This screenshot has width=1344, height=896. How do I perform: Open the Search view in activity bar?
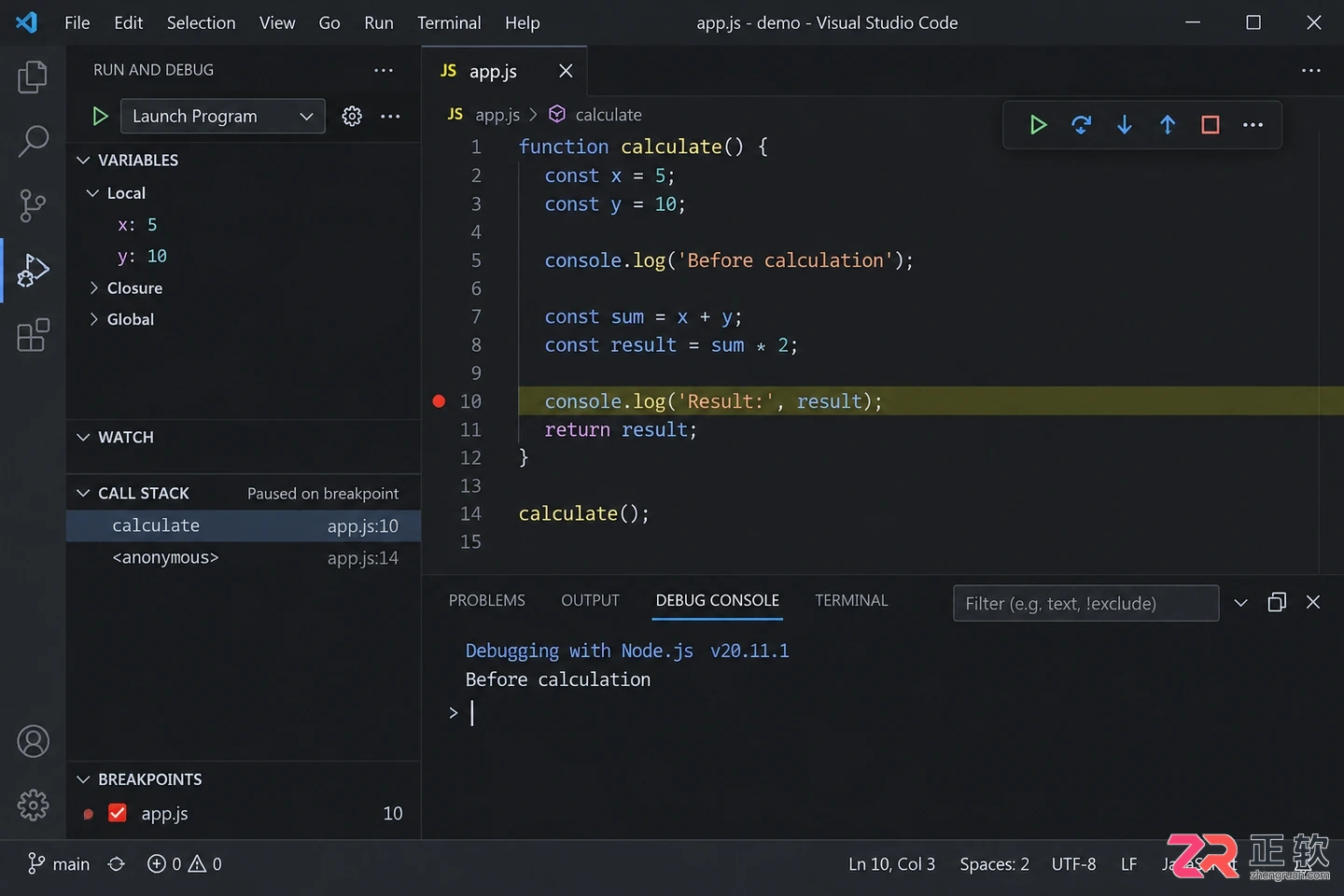(33, 141)
